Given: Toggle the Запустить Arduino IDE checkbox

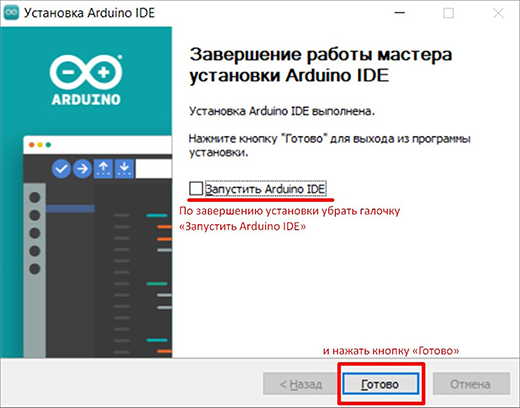Looking at the screenshot, I should 196,188.
